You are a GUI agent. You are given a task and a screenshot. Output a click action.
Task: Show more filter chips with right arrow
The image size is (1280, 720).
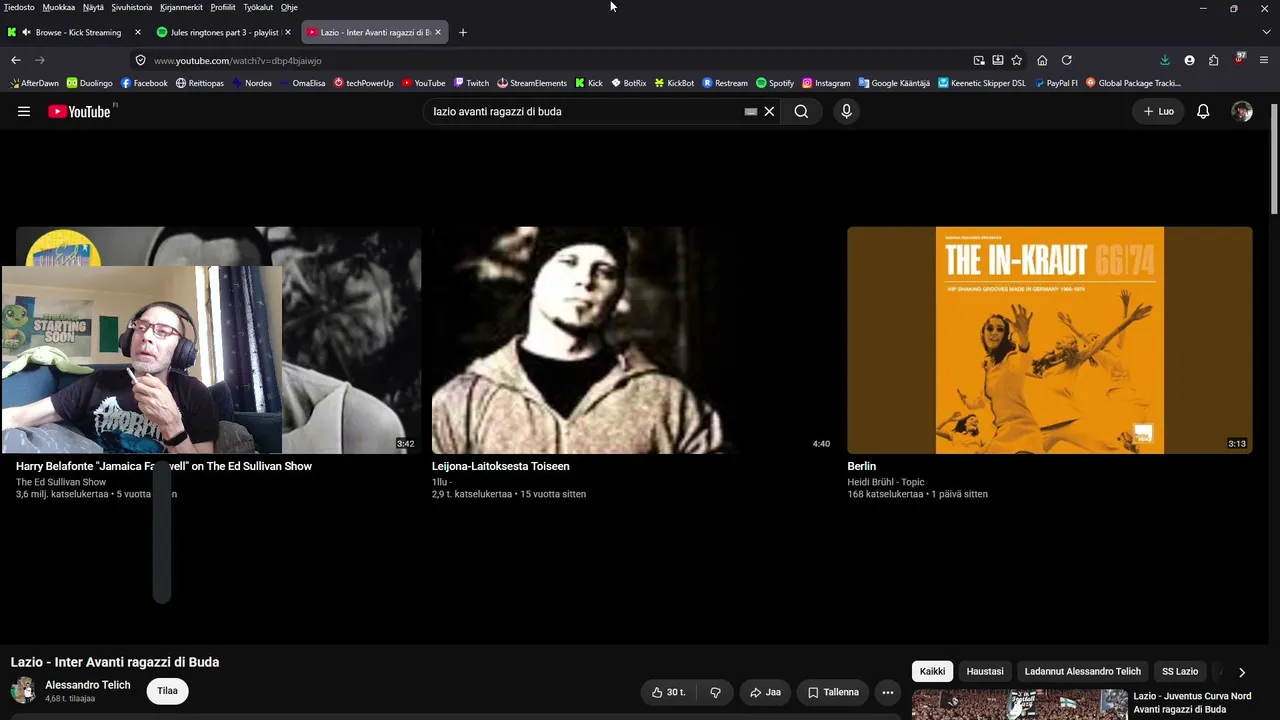1242,672
